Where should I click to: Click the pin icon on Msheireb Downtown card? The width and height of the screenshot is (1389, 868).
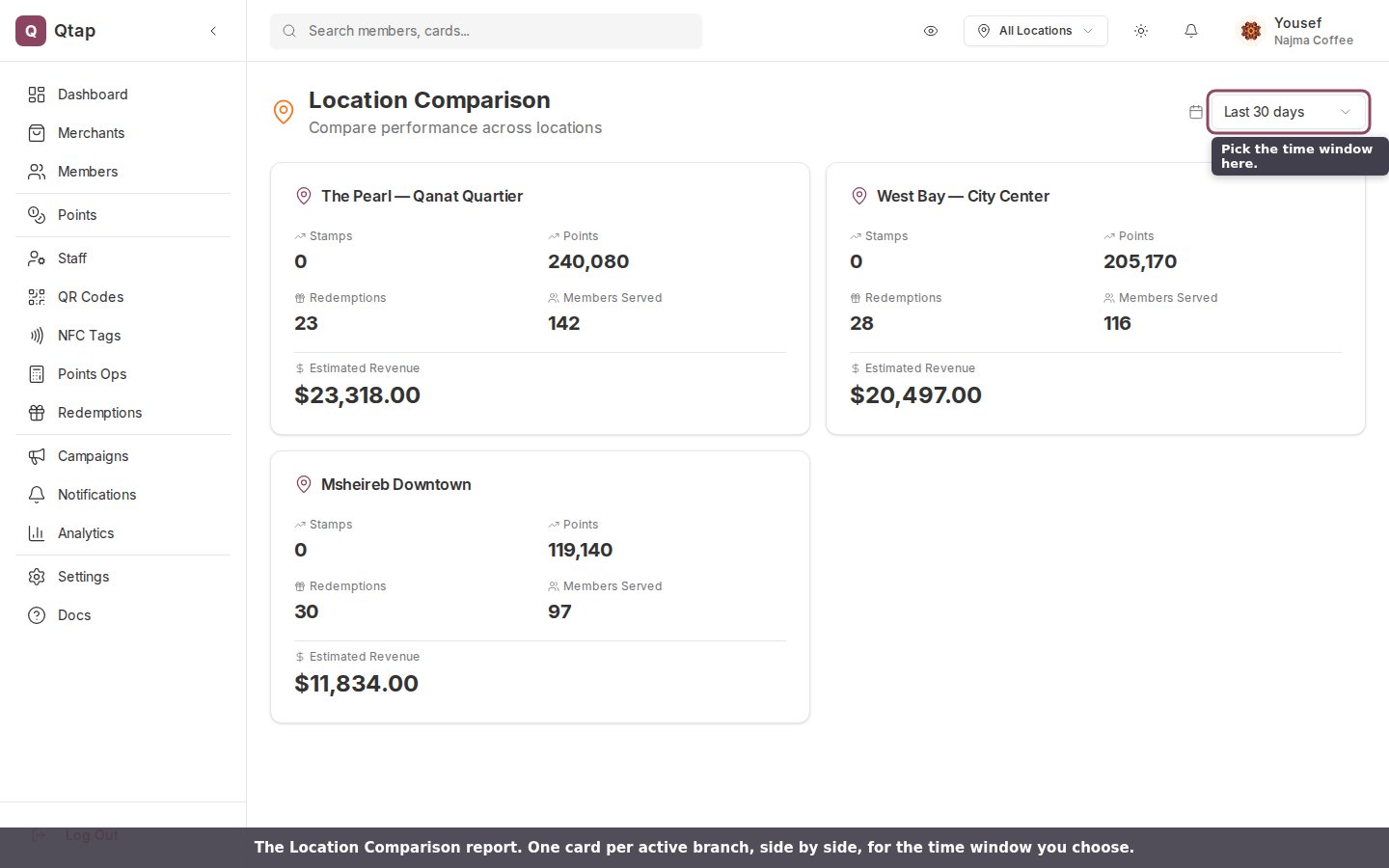tap(304, 484)
